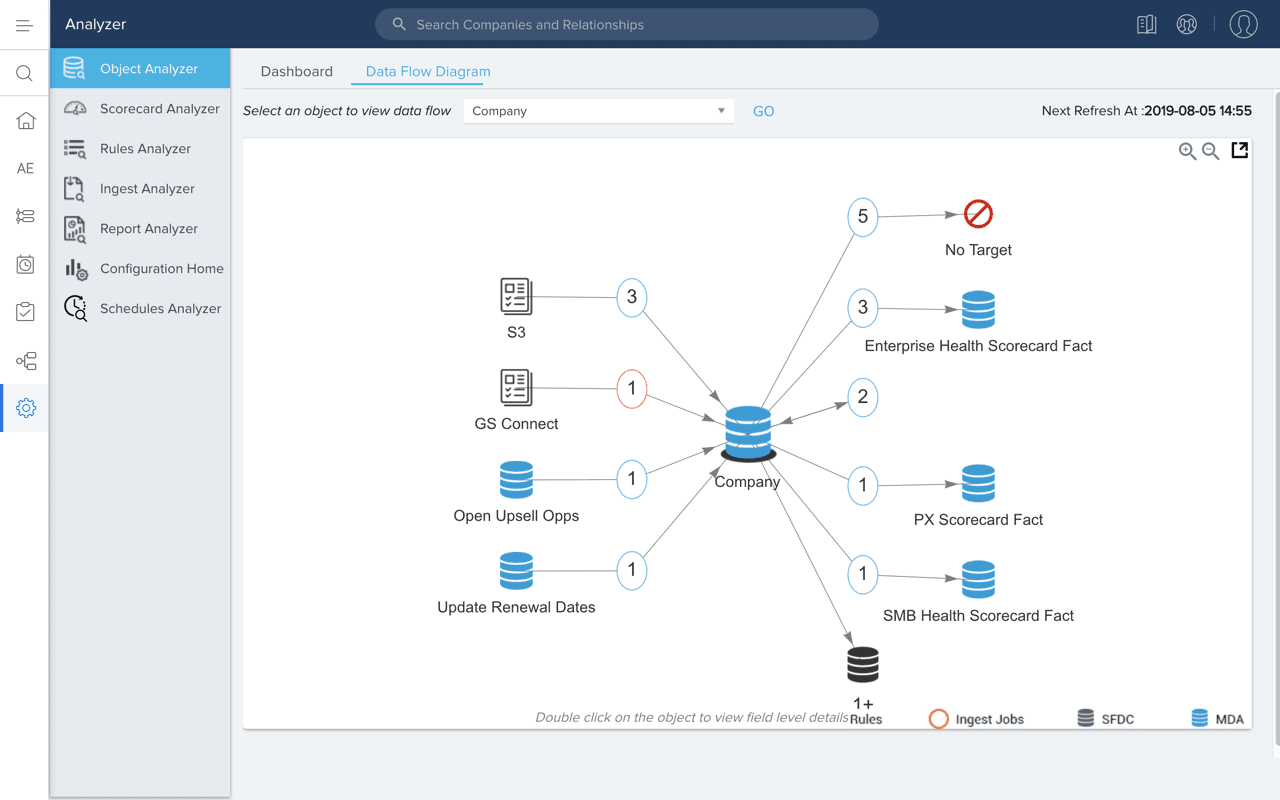Click the home icon in sidebar
The height and width of the screenshot is (800, 1280).
pyautogui.click(x=26, y=121)
